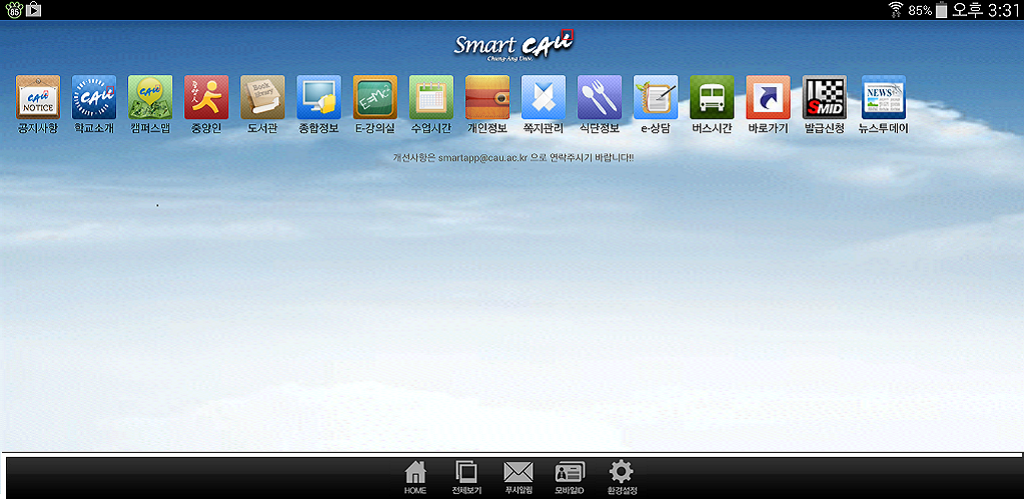Open the e-상담 notepad icon

click(x=656, y=97)
